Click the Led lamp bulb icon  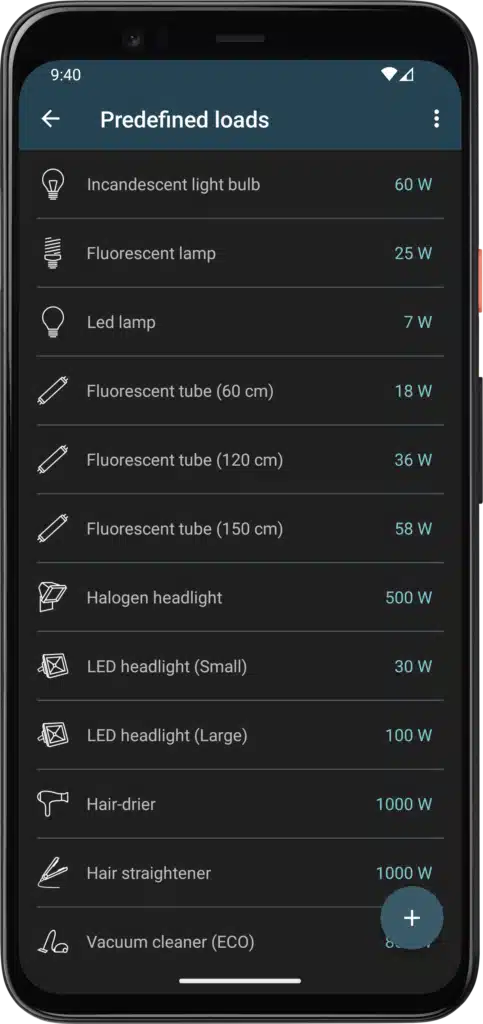53,322
